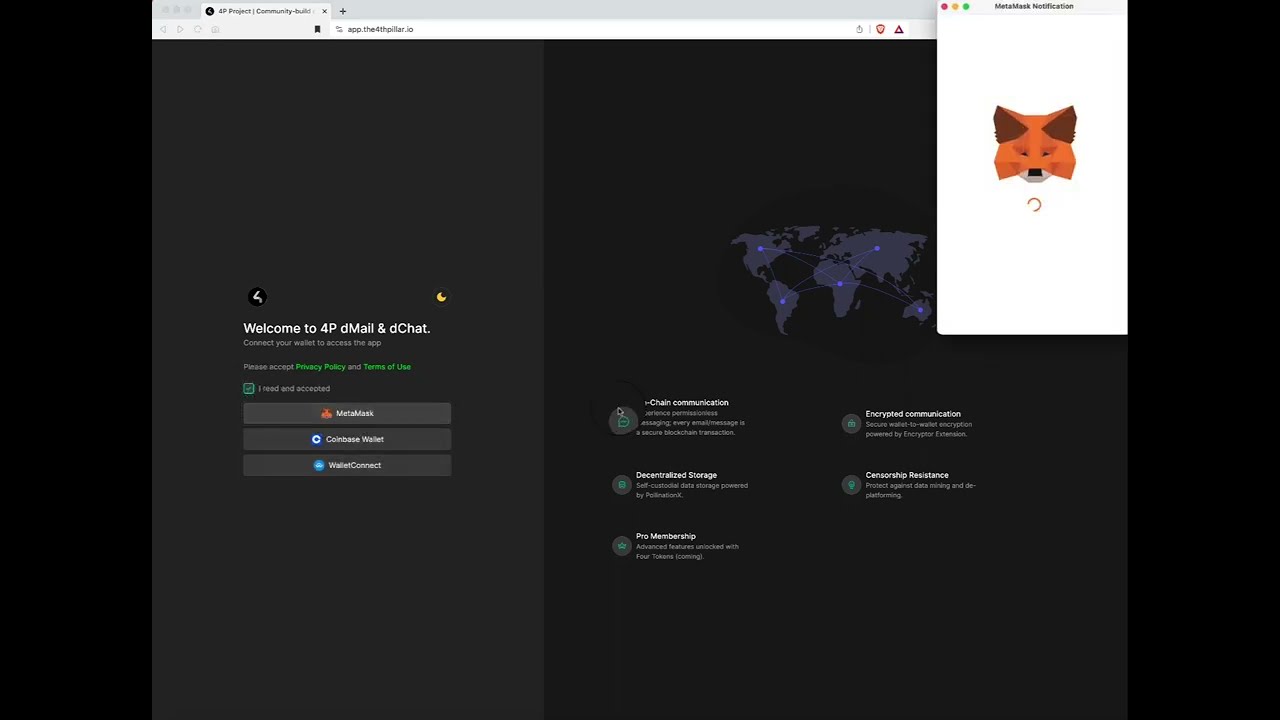Uncheck the 'I read and accepted' checkbox
1280x720 pixels.
pos(249,388)
